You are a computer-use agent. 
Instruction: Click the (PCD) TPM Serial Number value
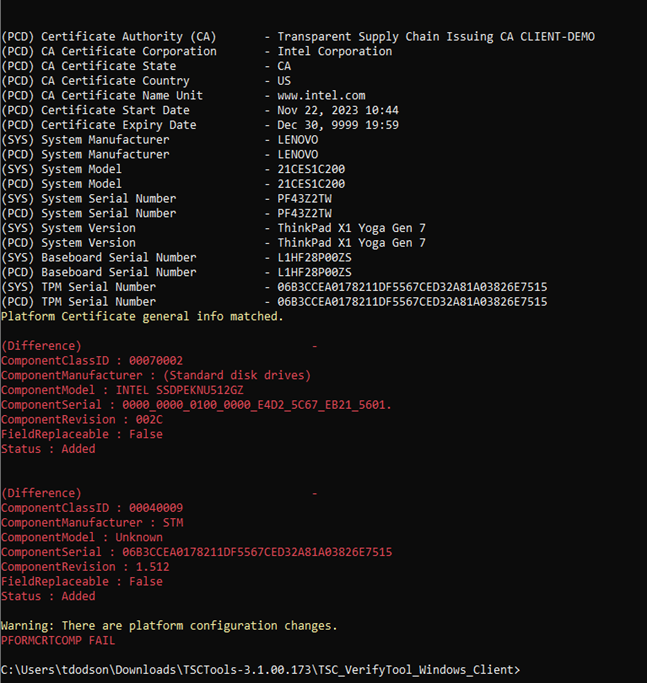pyautogui.click(x=412, y=302)
